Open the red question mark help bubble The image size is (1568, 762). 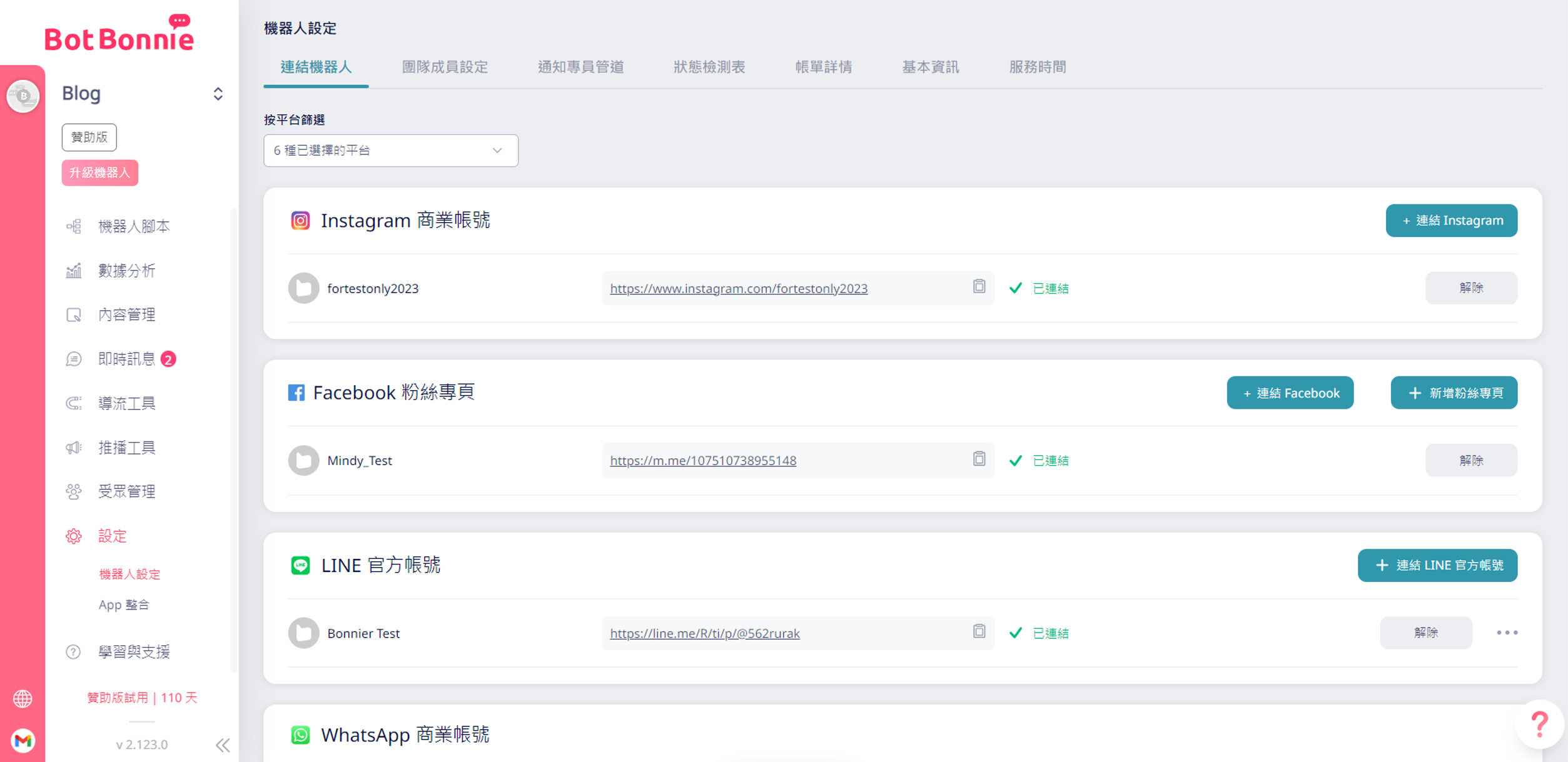tap(1539, 724)
